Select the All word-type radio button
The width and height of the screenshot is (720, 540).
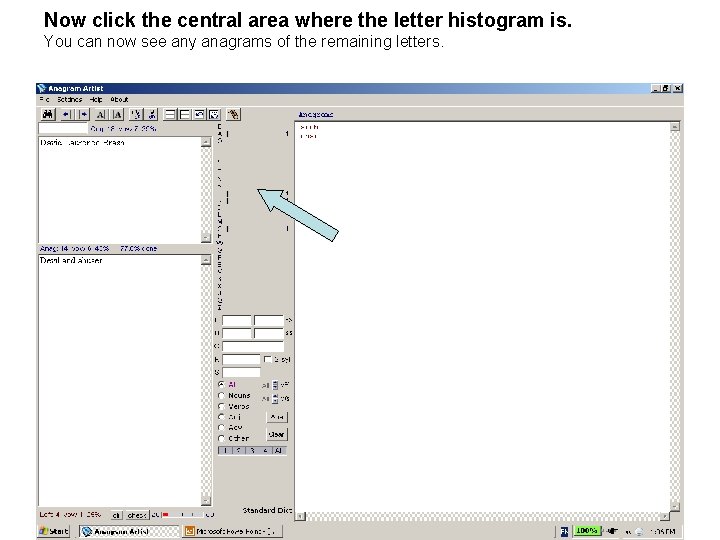pyautogui.click(x=221, y=384)
